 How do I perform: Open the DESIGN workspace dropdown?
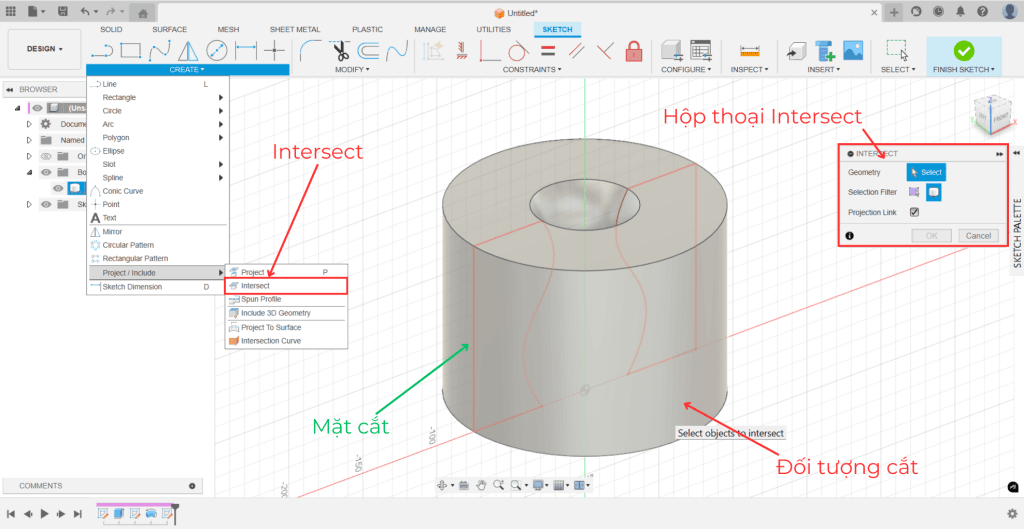click(x=44, y=48)
